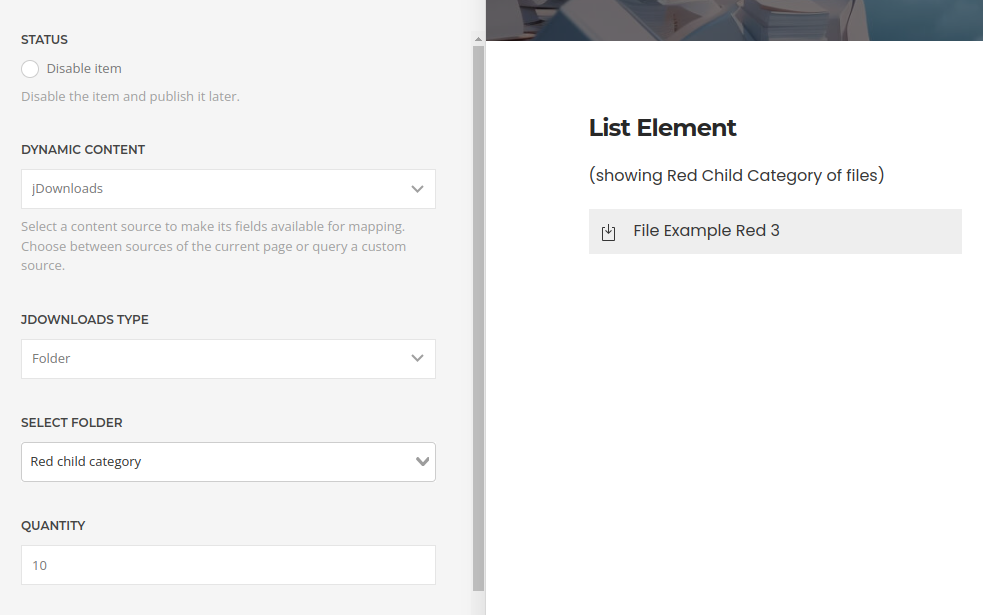Viewport: 983px width, 615px height.
Task: Focus the Quantity input field with value 10
Action: pyautogui.click(x=228, y=565)
